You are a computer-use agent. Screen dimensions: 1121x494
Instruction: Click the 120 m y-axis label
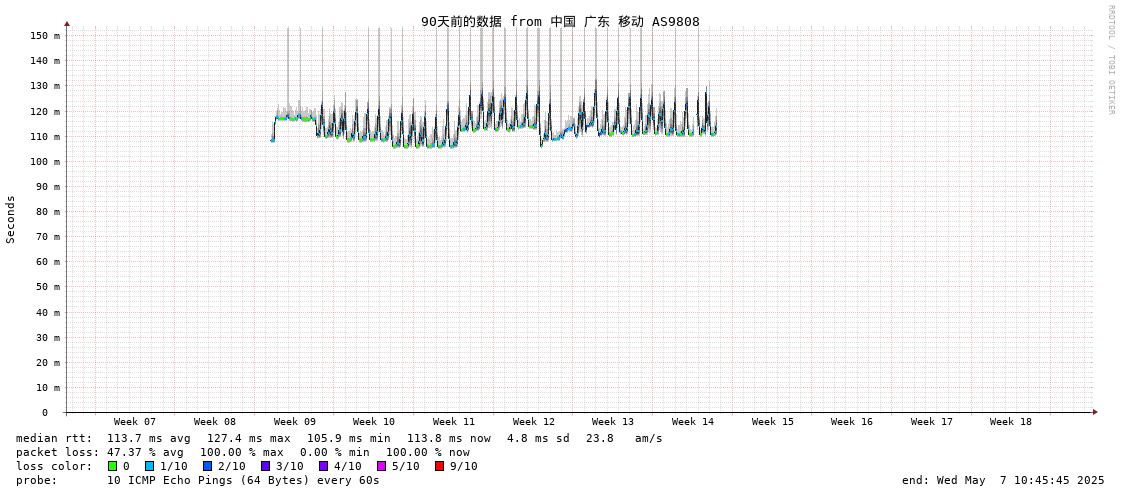click(x=46, y=112)
